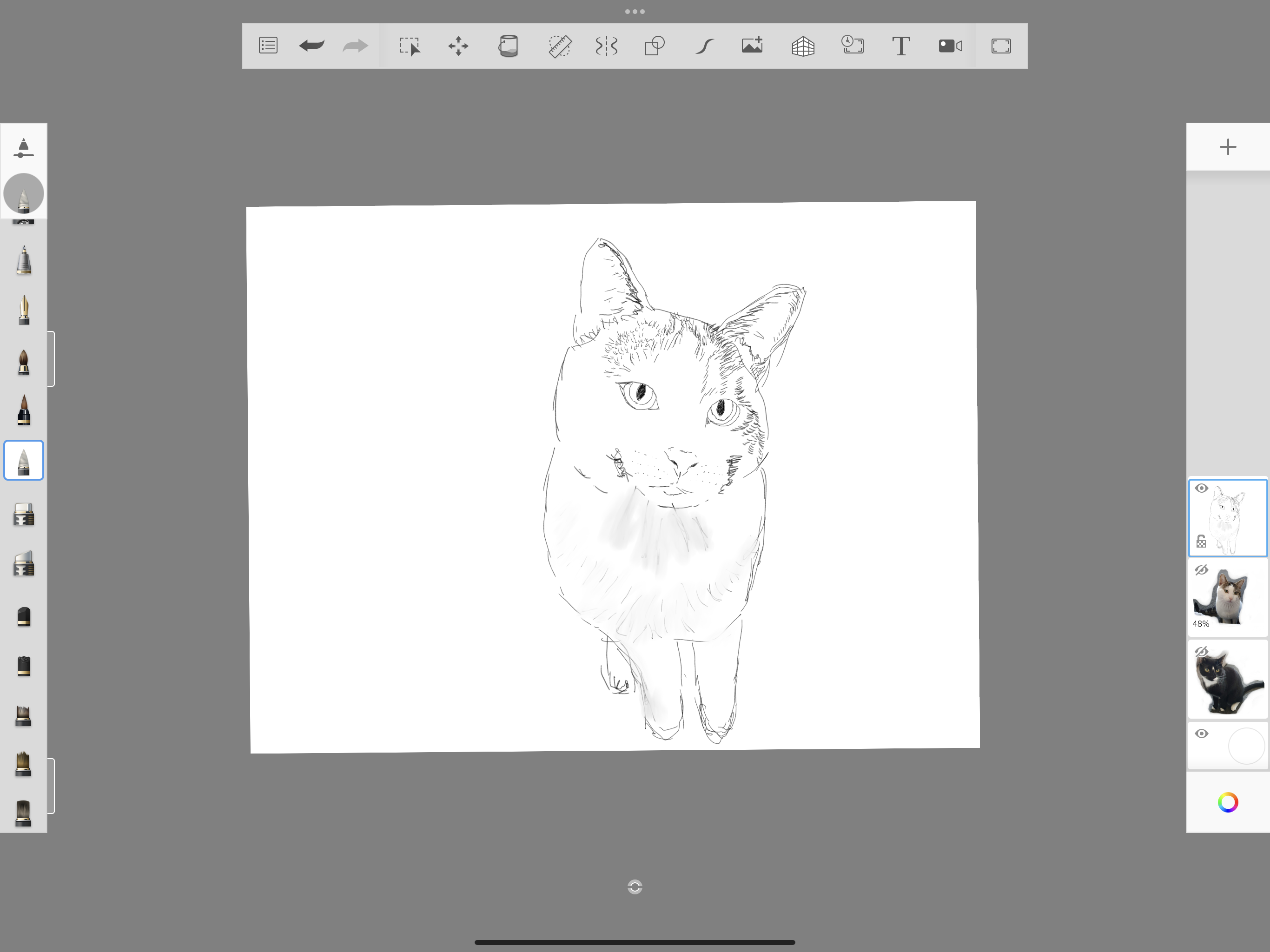
Task: Open the background color circle
Action: tap(1246, 746)
